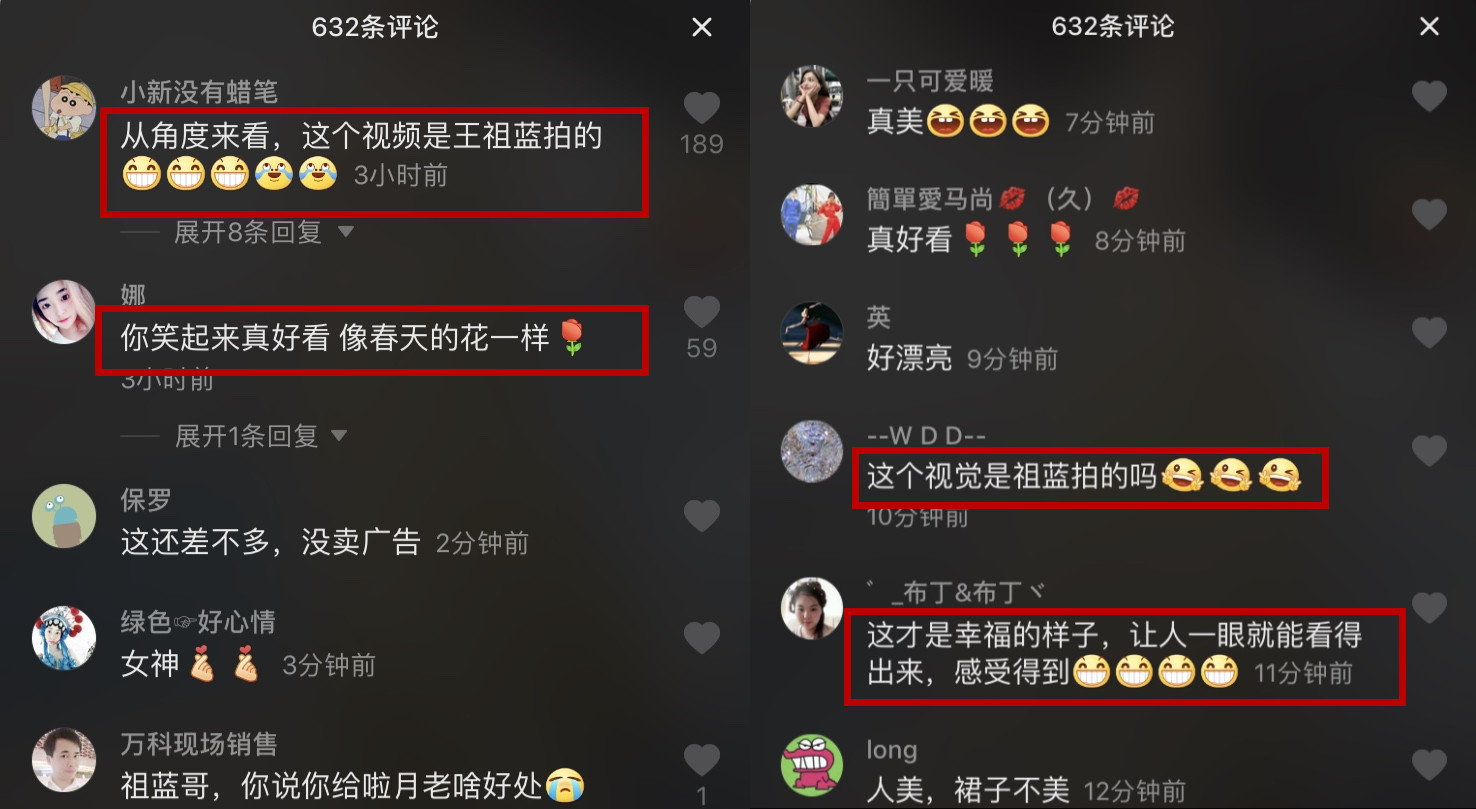Tap the heart beside 簡單愛马尚's comment
The height and width of the screenshot is (809, 1476).
(x=1429, y=214)
